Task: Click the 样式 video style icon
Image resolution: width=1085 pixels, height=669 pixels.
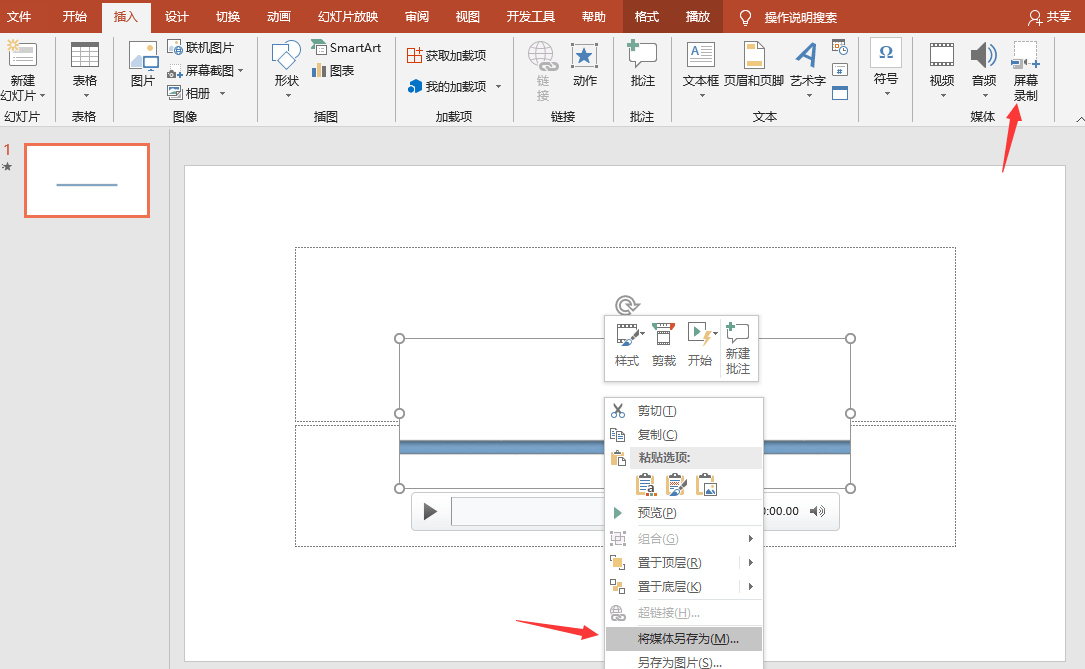Action: [x=628, y=335]
